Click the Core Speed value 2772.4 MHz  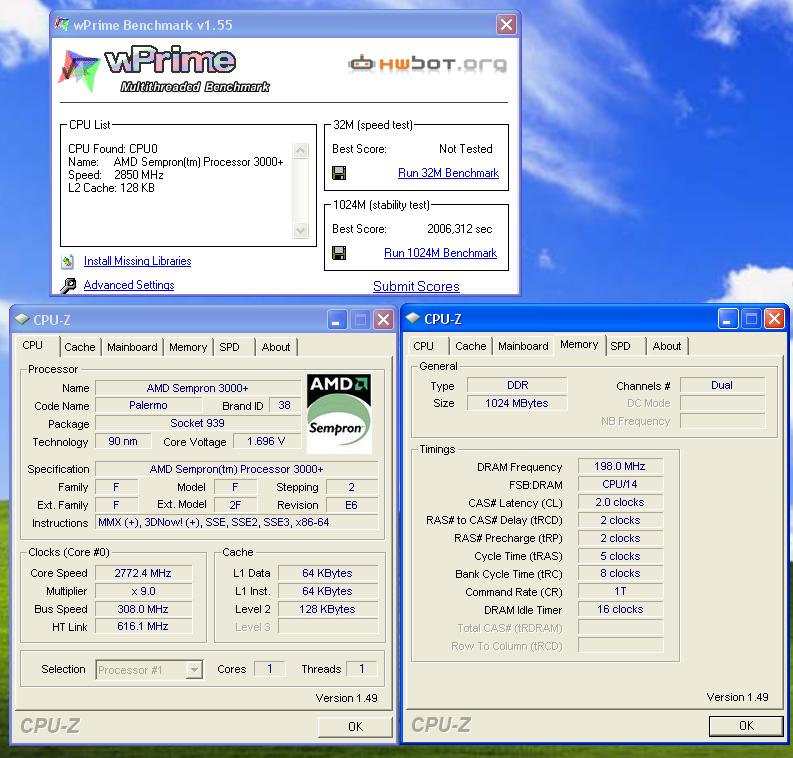point(143,573)
